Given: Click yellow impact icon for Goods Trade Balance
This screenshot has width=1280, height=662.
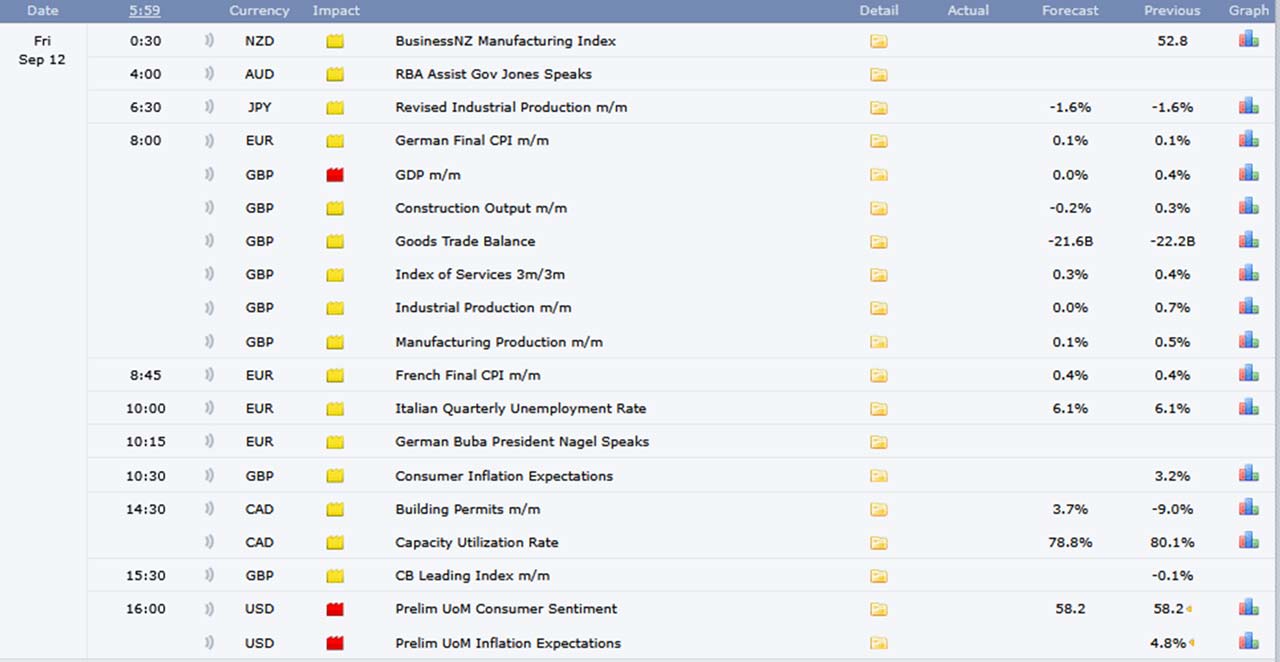Looking at the screenshot, I should (335, 241).
